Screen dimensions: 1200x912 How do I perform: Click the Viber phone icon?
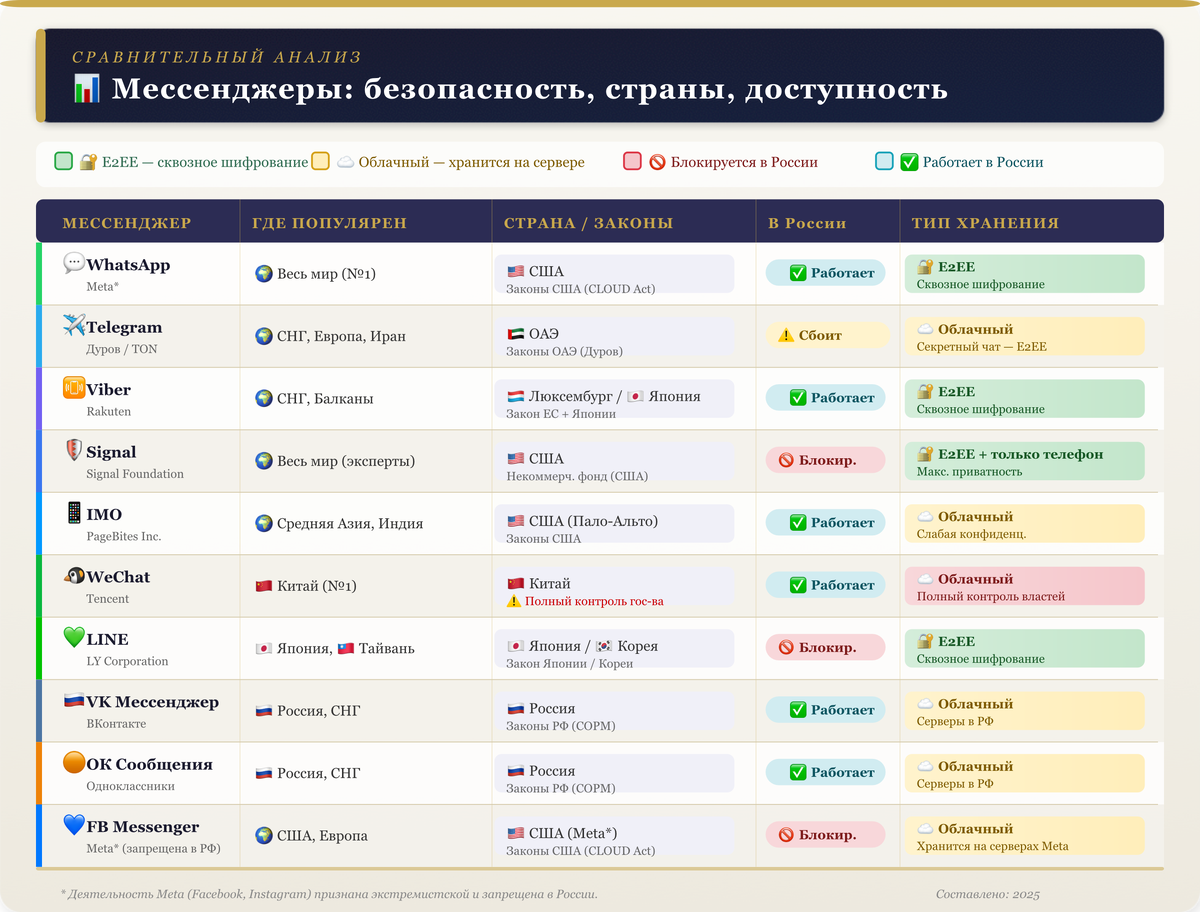[x=74, y=389]
